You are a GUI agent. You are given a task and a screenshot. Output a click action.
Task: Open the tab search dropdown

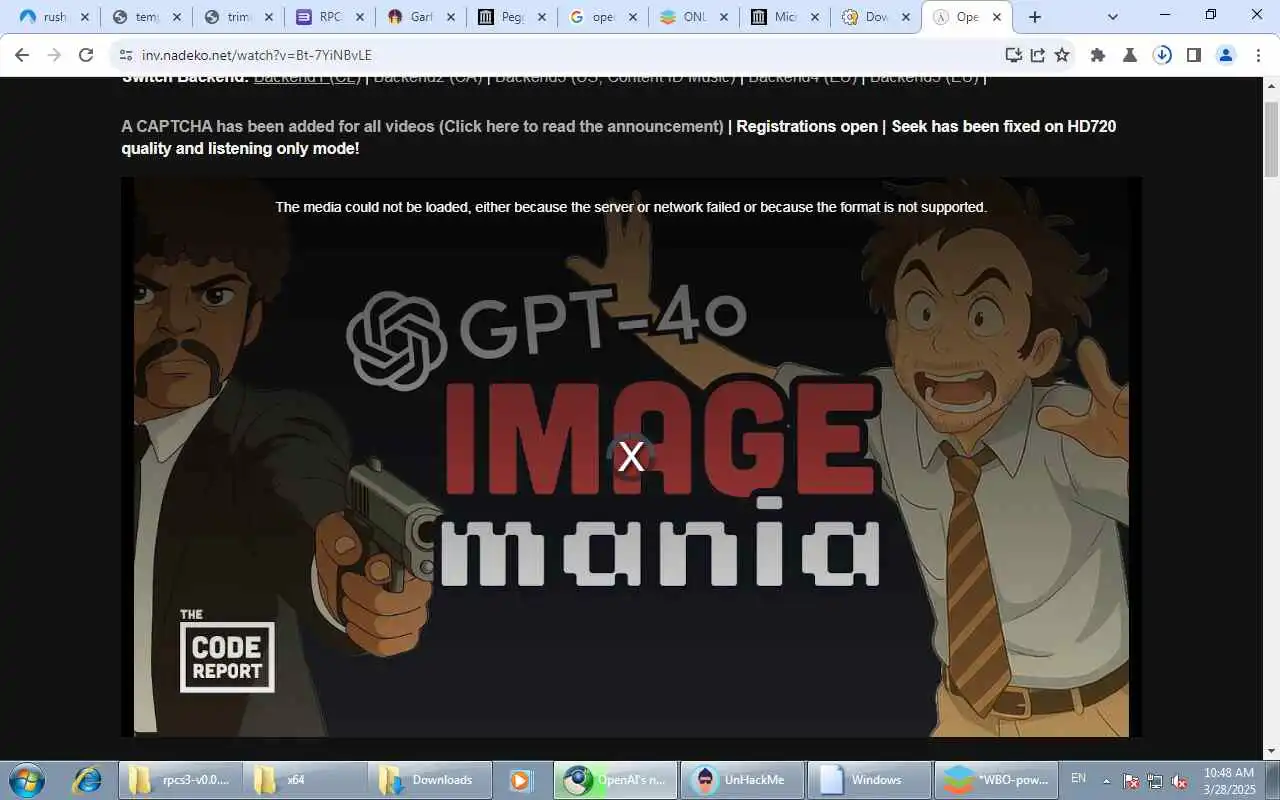(x=1113, y=17)
